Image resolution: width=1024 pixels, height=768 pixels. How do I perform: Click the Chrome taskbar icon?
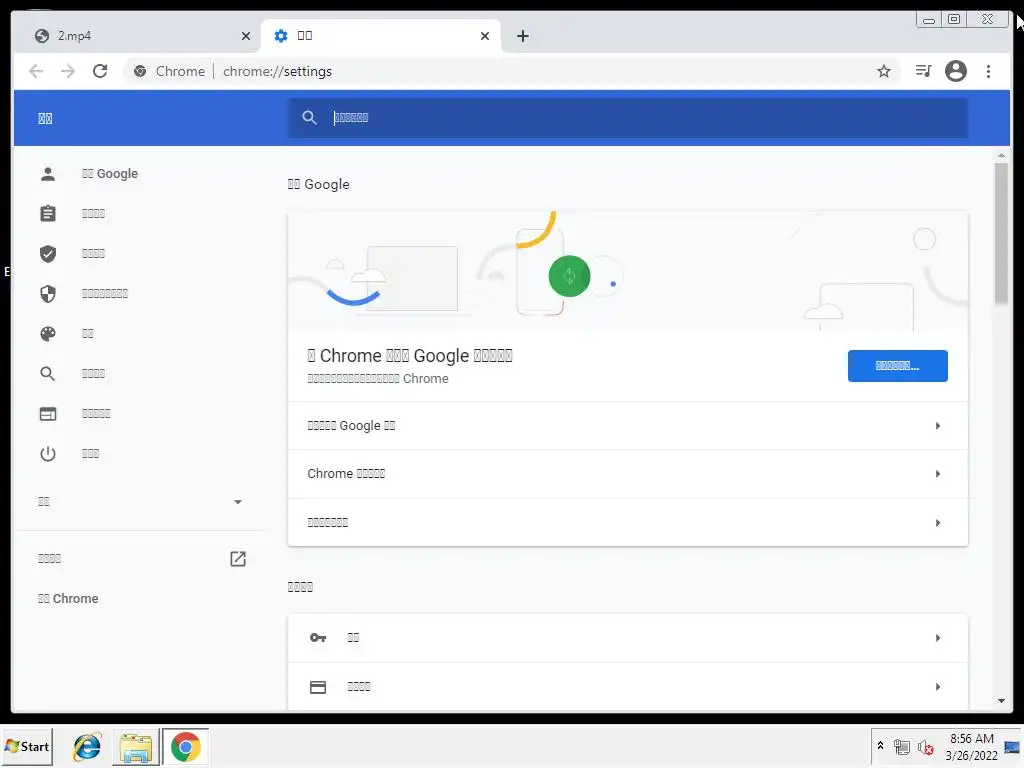coord(185,746)
